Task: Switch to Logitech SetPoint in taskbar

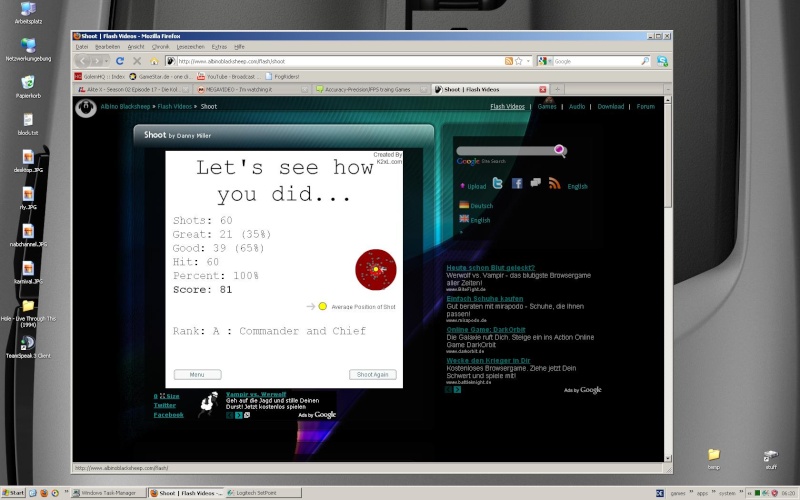Action: [x=263, y=493]
